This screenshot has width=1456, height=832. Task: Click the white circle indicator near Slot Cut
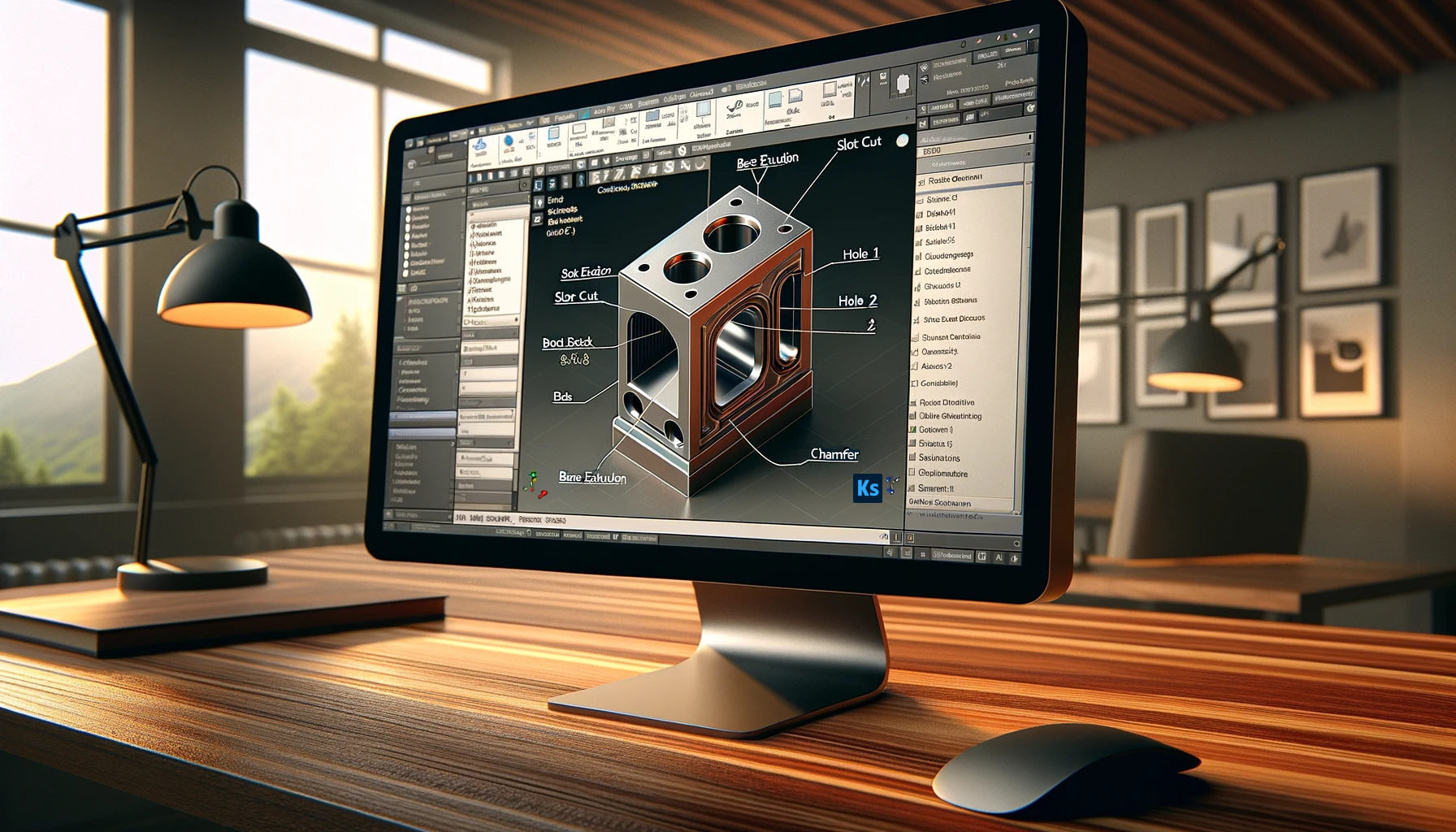click(902, 141)
